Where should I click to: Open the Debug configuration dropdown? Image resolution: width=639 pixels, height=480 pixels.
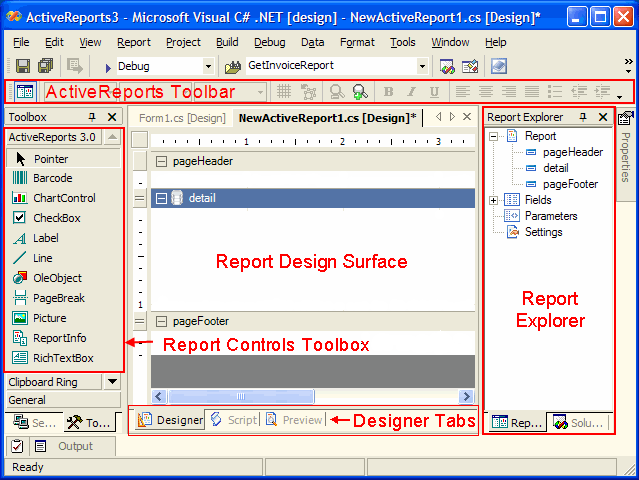coord(207,66)
